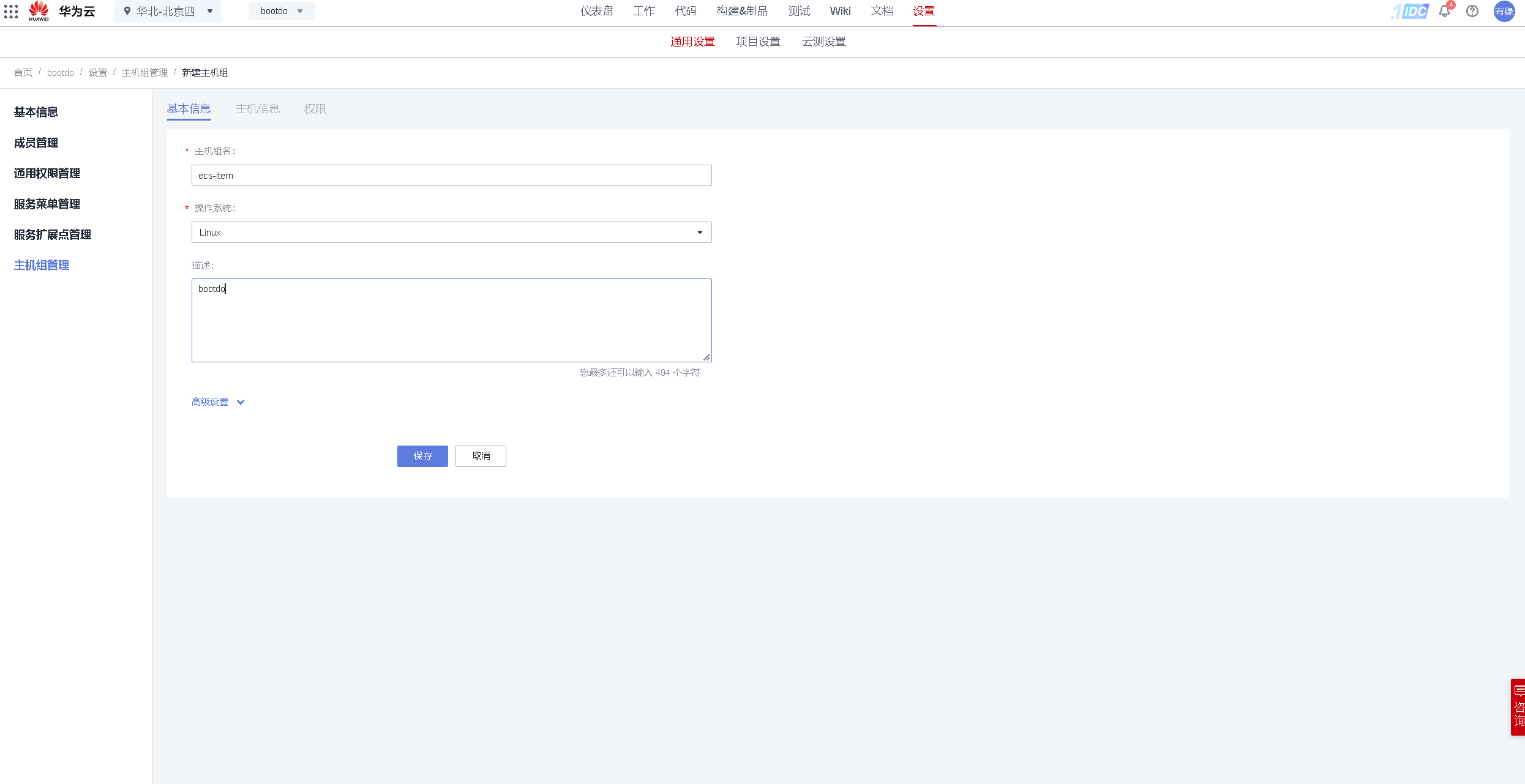Open the apps grid menu

point(10,11)
